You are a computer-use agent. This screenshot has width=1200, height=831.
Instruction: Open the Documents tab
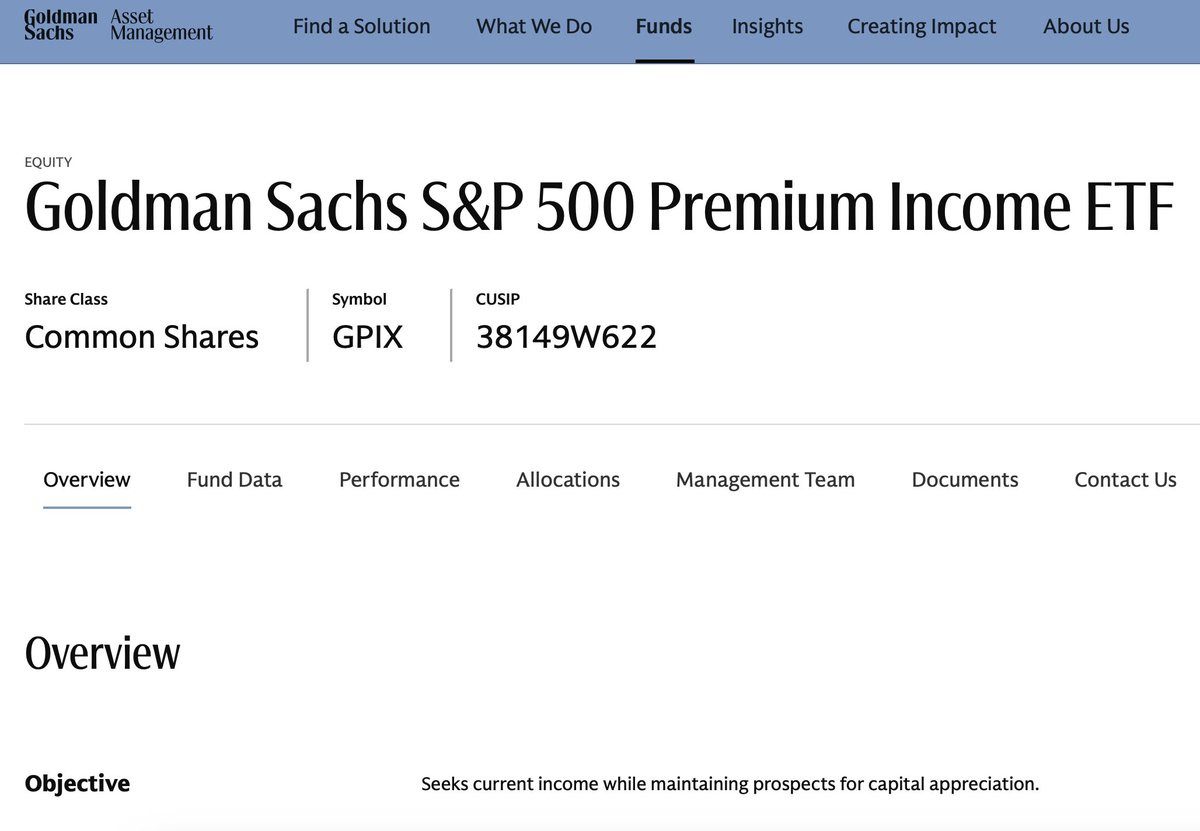965,480
